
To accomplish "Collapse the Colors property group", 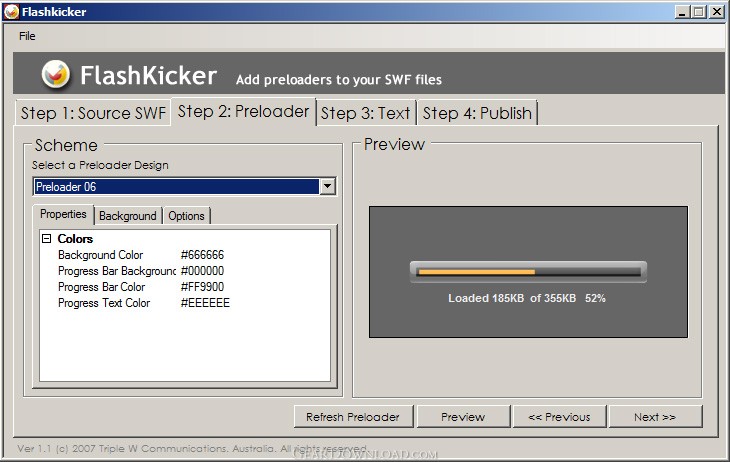I will point(47,238).
